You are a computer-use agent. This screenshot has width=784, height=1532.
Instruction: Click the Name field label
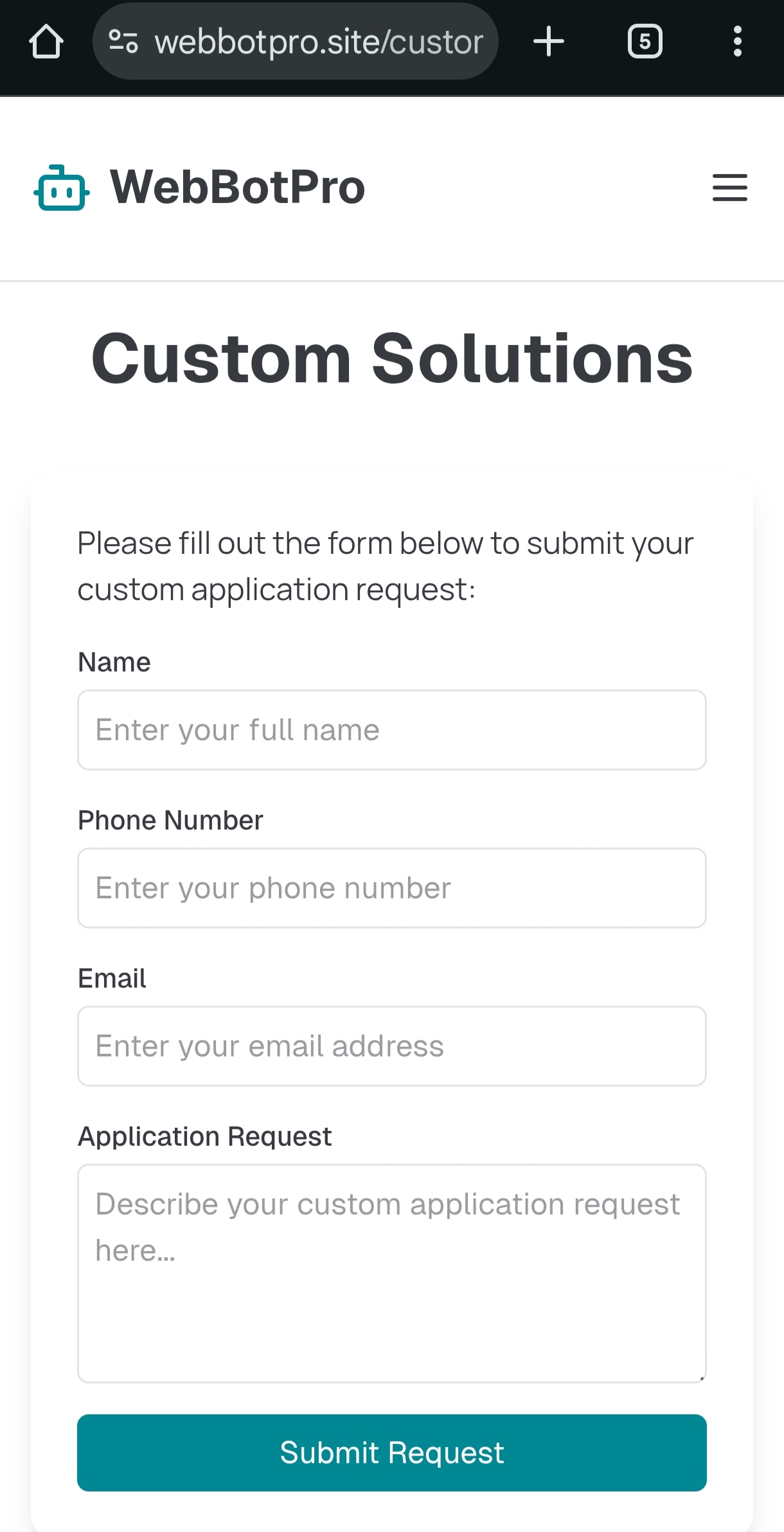[x=114, y=662]
